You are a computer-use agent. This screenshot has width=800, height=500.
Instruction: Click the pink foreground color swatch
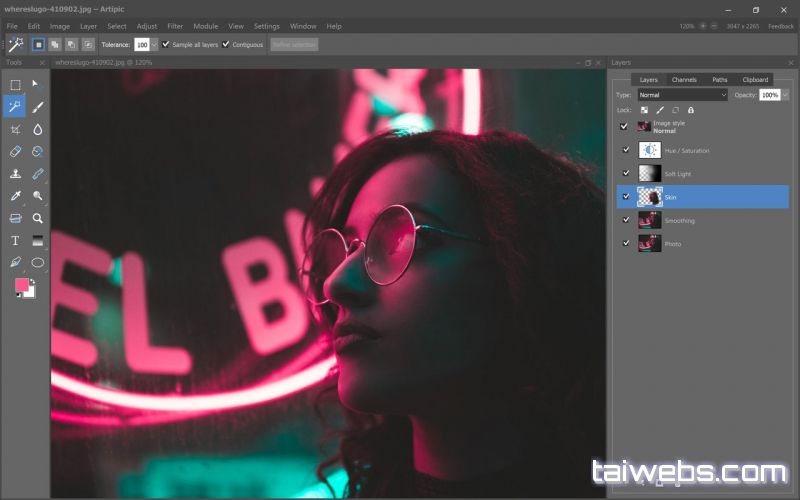(21, 285)
